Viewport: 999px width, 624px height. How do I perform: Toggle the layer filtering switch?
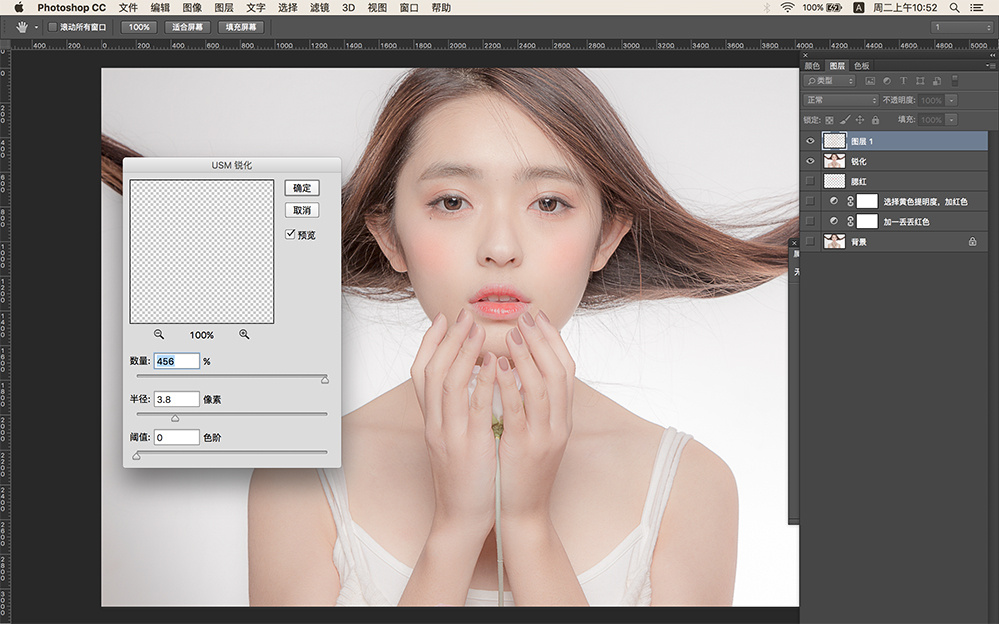pos(954,81)
